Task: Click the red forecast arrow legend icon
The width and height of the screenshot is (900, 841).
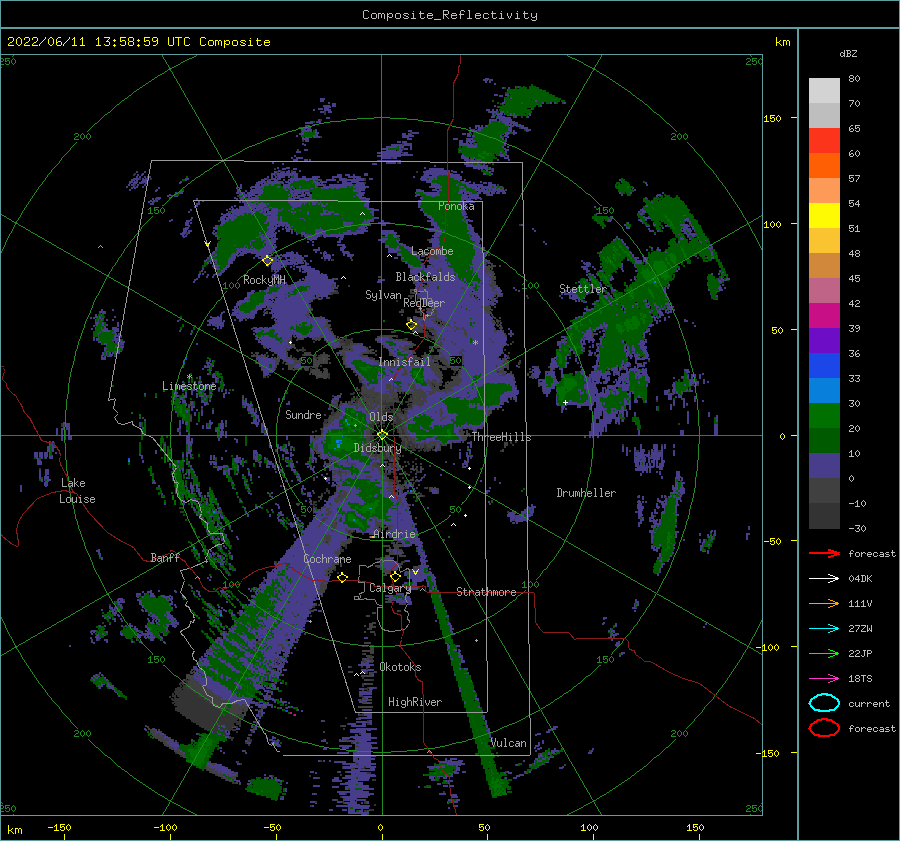Action: coord(824,553)
